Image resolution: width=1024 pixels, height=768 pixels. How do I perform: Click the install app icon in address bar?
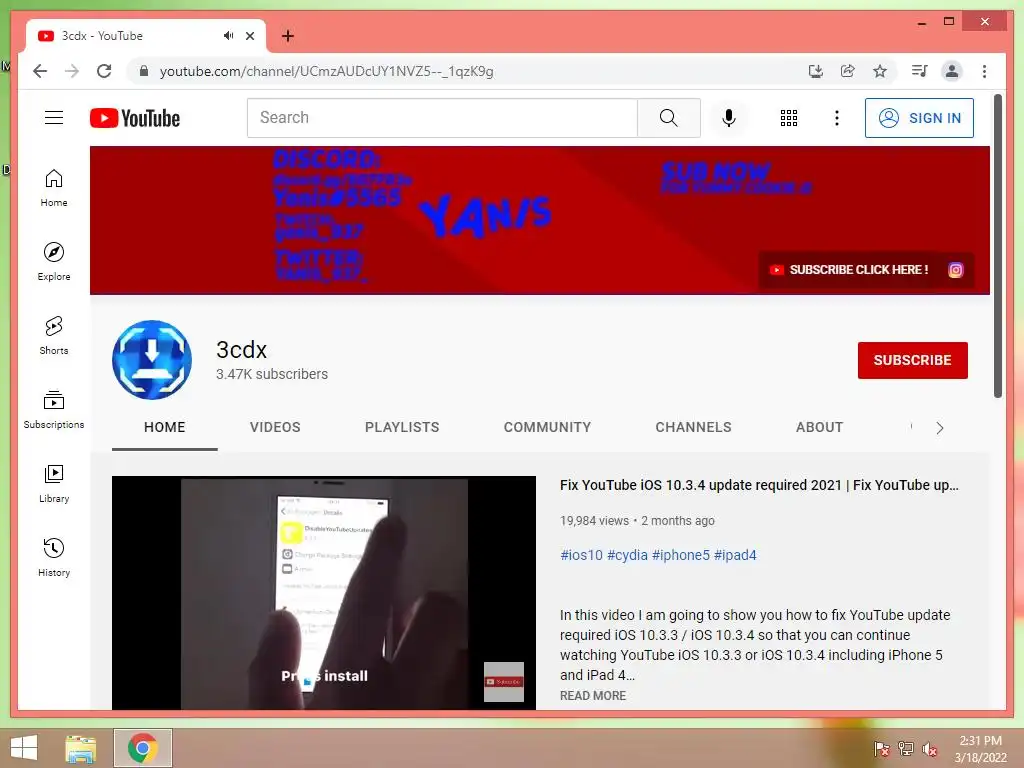pos(816,71)
